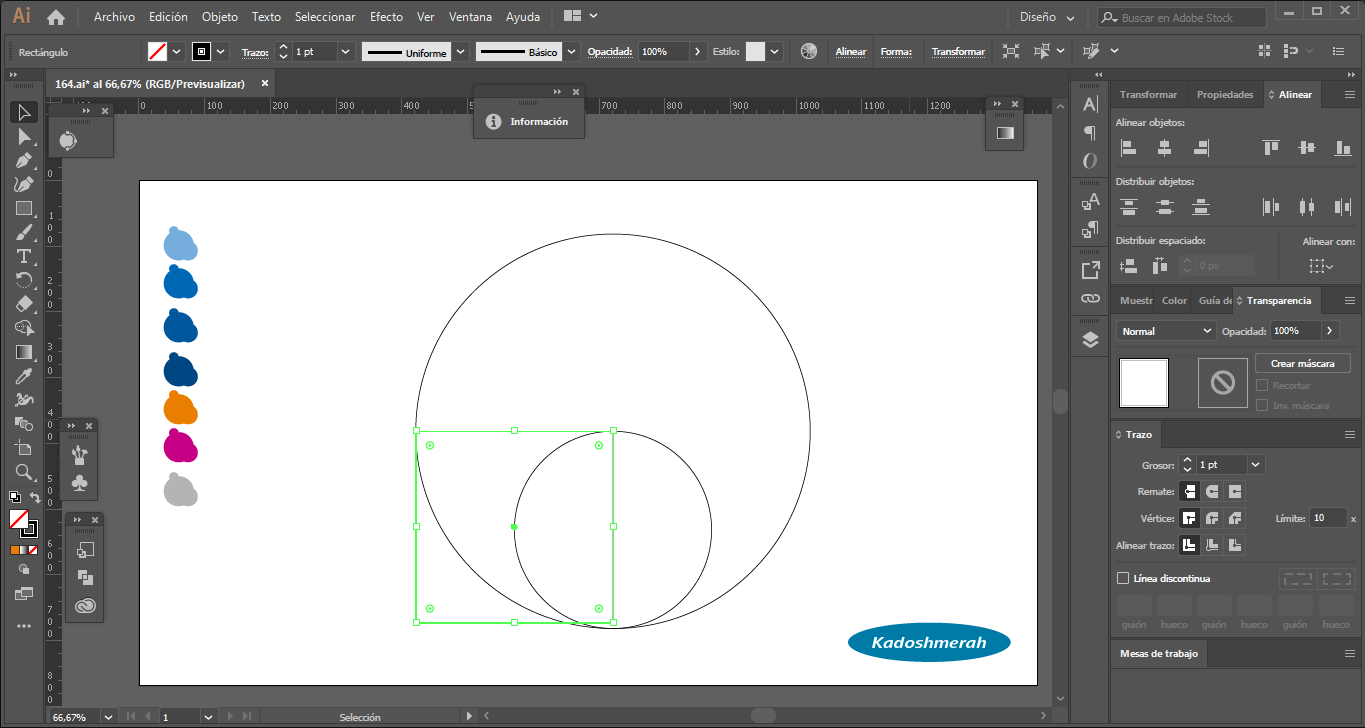The width and height of the screenshot is (1365, 728).
Task: Open the Opacidad link in control bar
Action: click(609, 52)
